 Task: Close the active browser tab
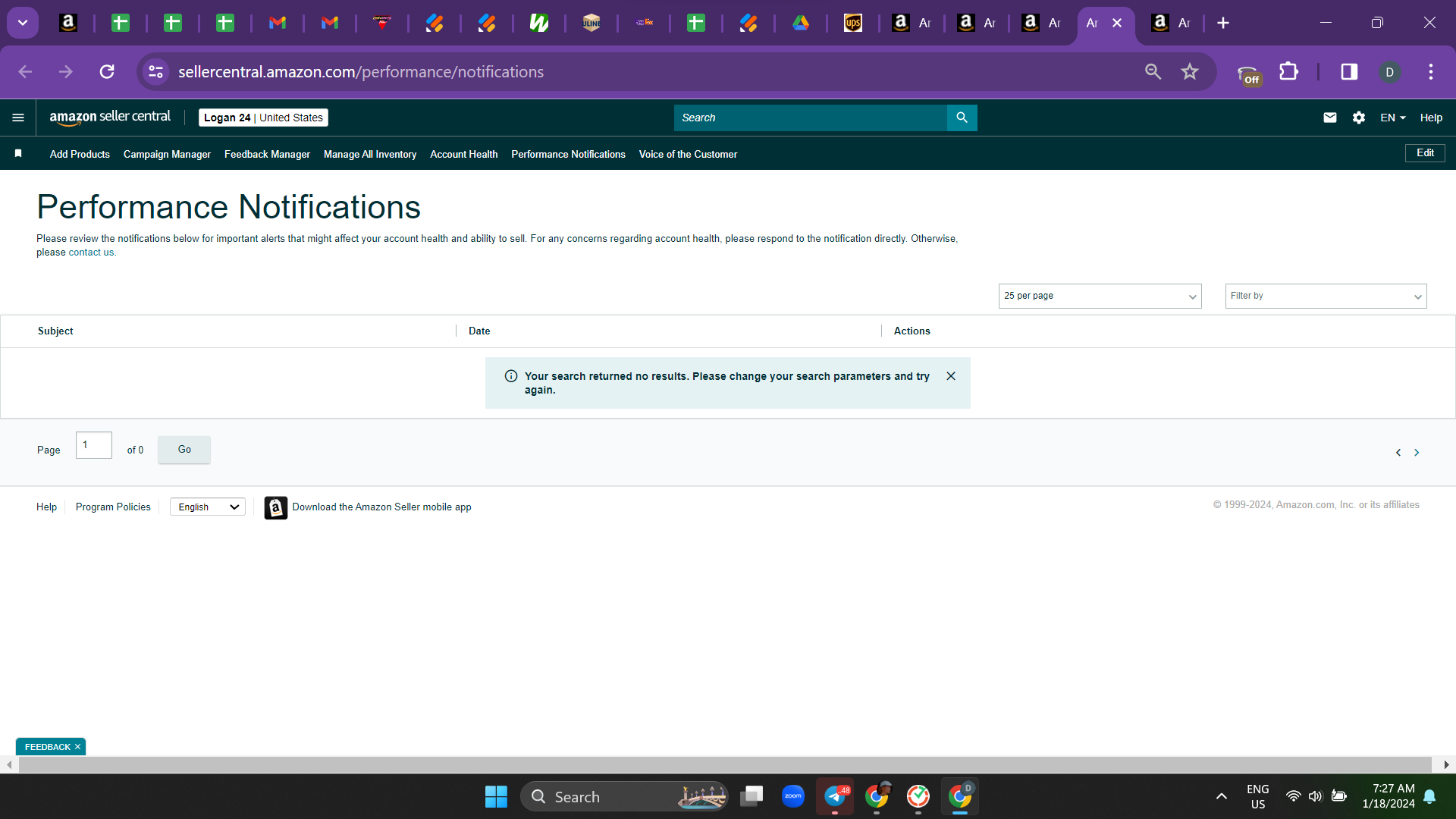click(1116, 23)
